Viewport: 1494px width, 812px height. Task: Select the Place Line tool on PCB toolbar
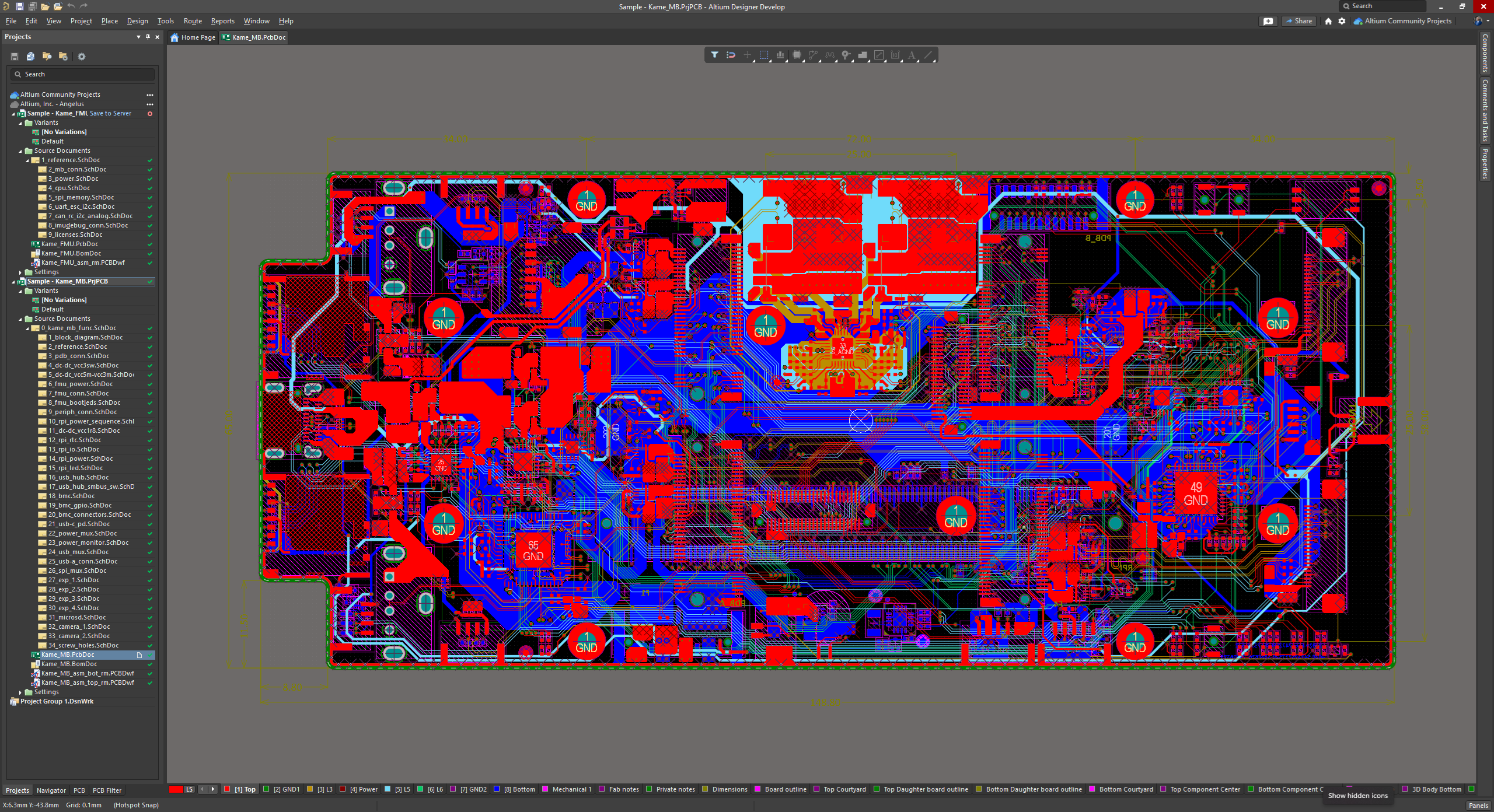tap(928, 55)
